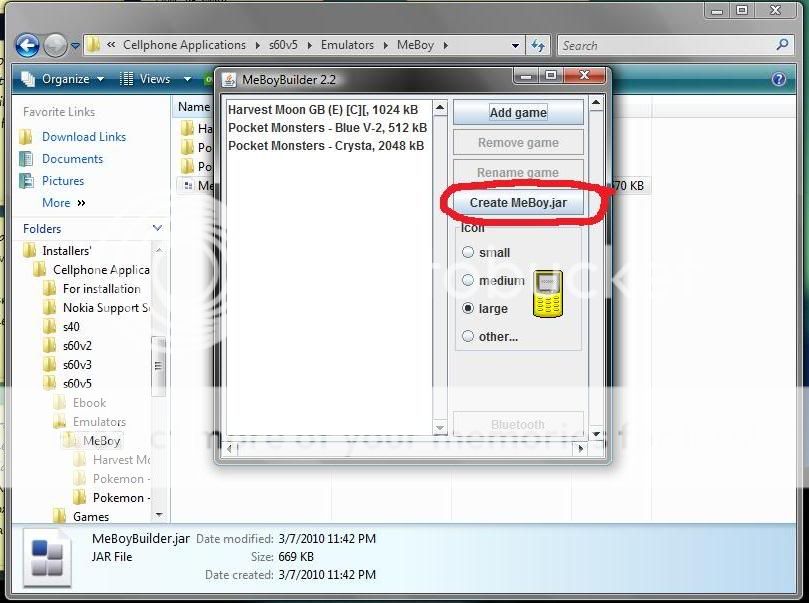Click the MeBoyBuilder Java title icon

(229, 80)
